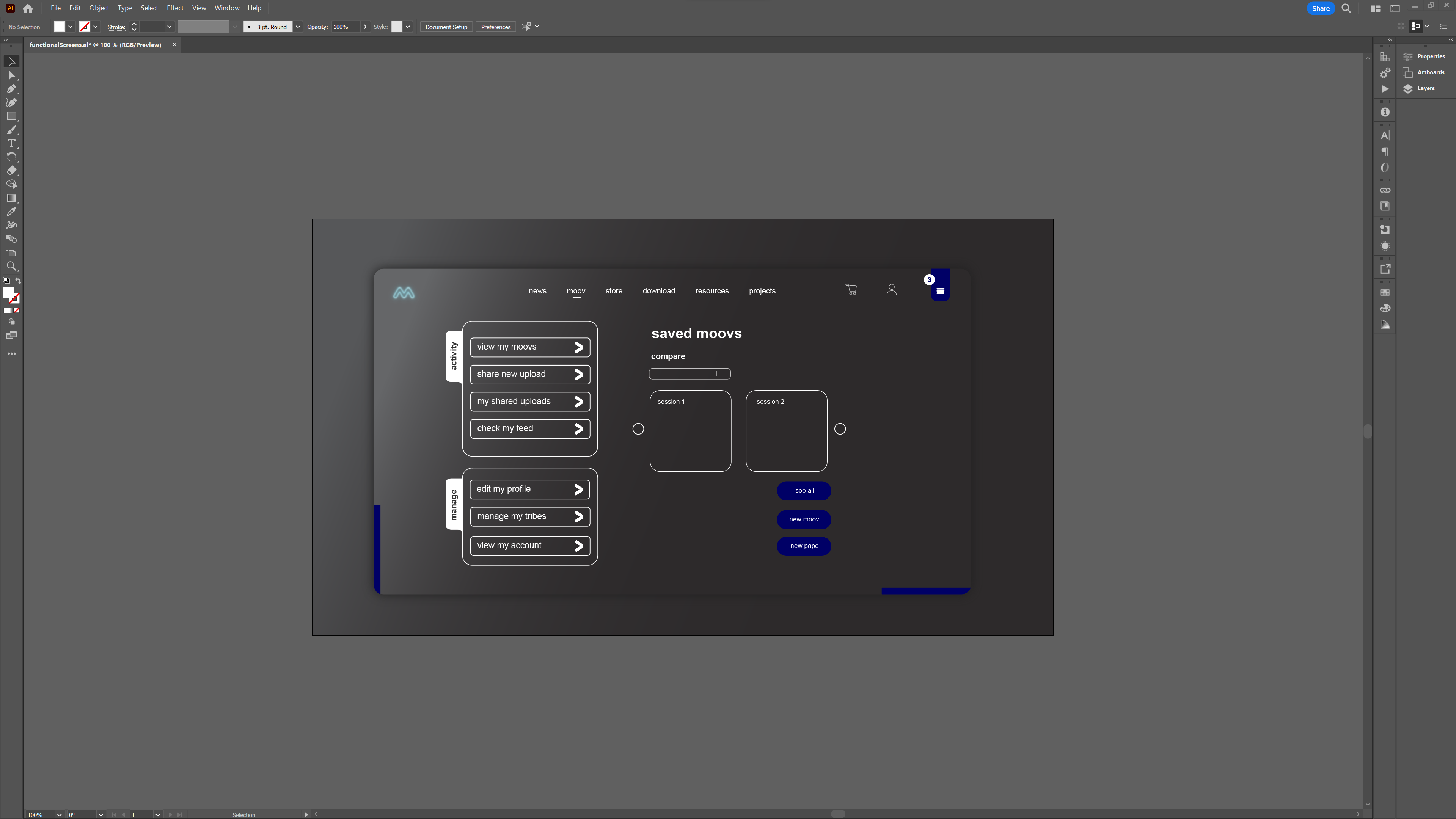Click the projects navigation tab
Screen dimensions: 1456x819
tap(762, 290)
